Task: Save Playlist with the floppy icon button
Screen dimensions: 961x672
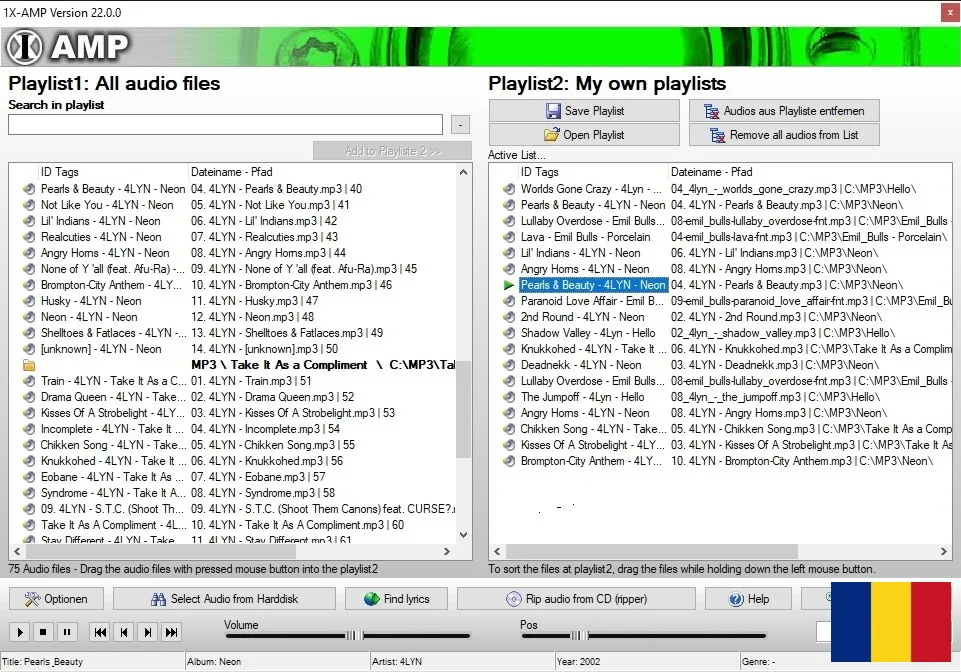Action: tap(584, 111)
